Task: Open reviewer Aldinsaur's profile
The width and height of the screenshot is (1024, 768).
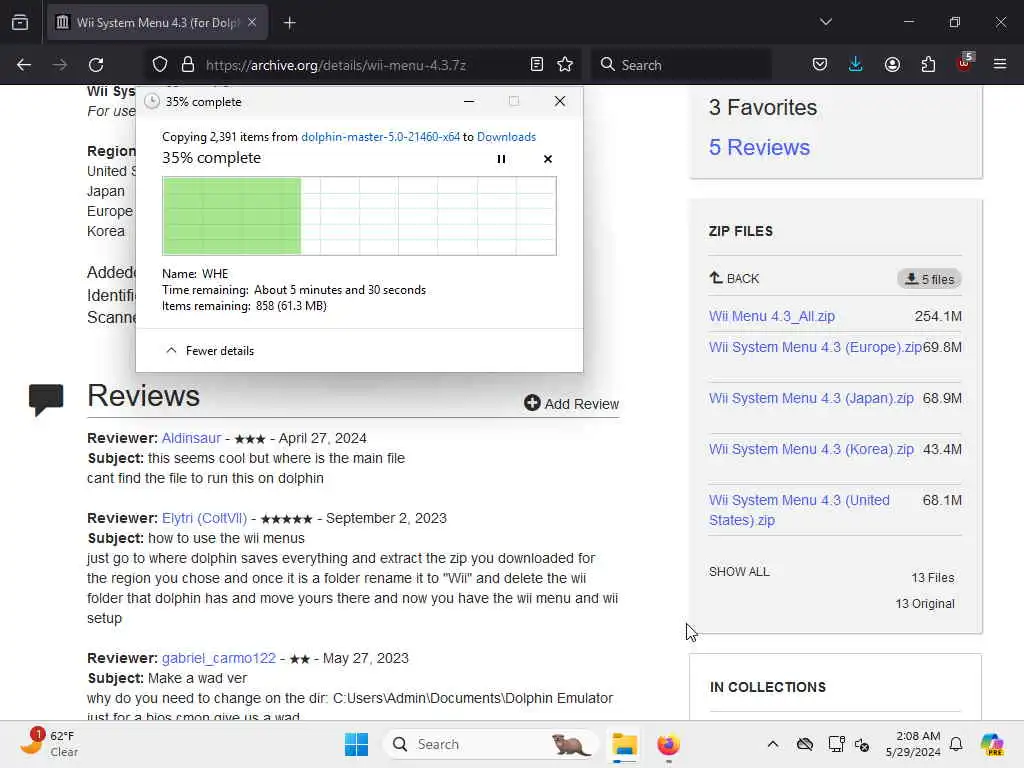Action: point(191,438)
